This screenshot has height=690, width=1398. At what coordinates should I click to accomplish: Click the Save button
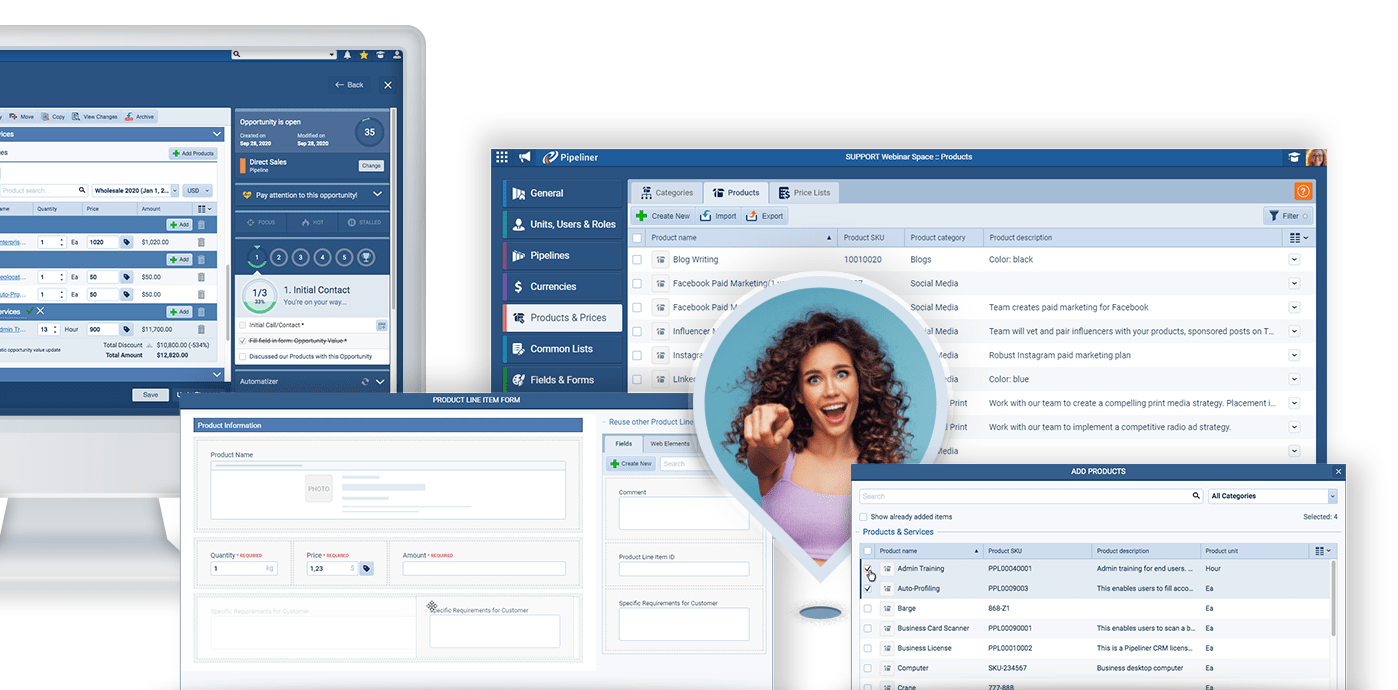[149, 394]
